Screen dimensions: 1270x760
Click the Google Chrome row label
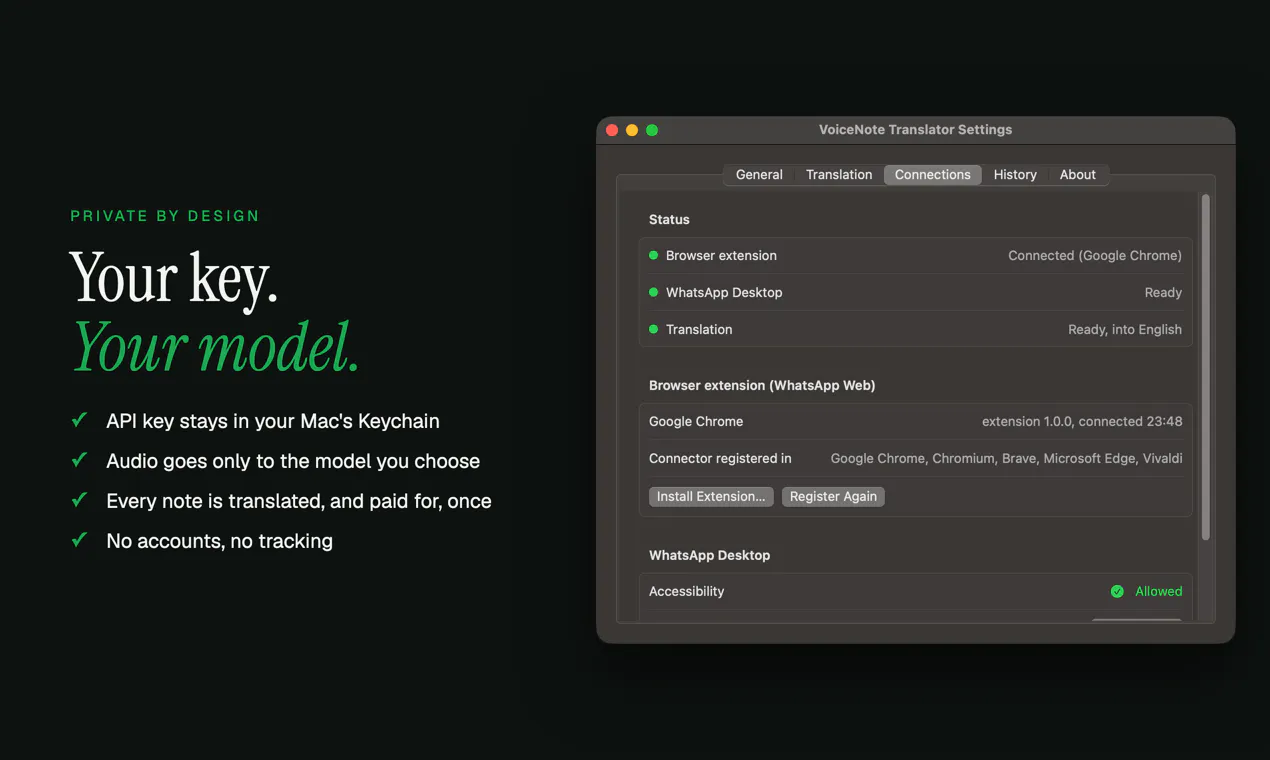click(x=696, y=421)
